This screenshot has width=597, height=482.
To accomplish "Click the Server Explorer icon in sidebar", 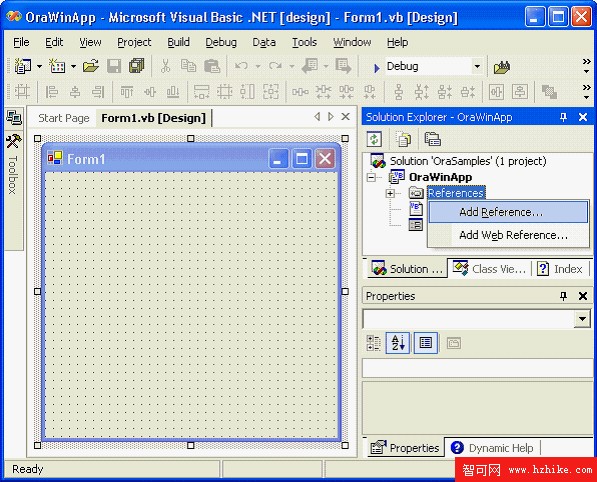I will click(x=14, y=118).
